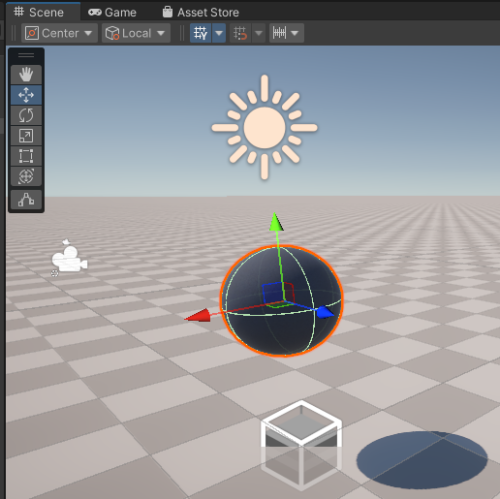Open the Asset Store tab
Screen dimensions: 500x499
[x=201, y=12]
